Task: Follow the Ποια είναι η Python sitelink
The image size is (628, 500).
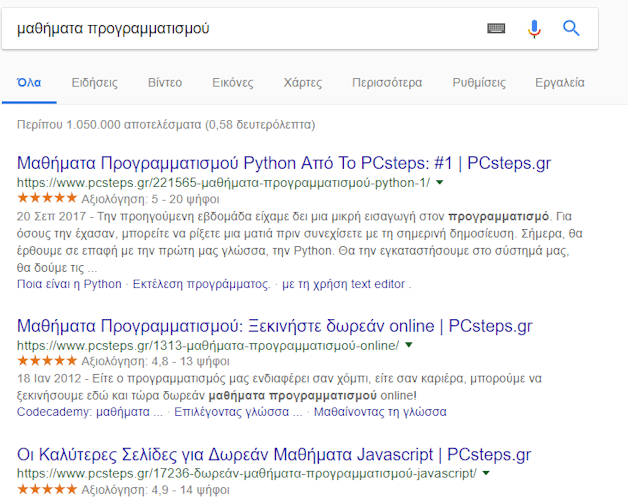Action: click(x=69, y=284)
